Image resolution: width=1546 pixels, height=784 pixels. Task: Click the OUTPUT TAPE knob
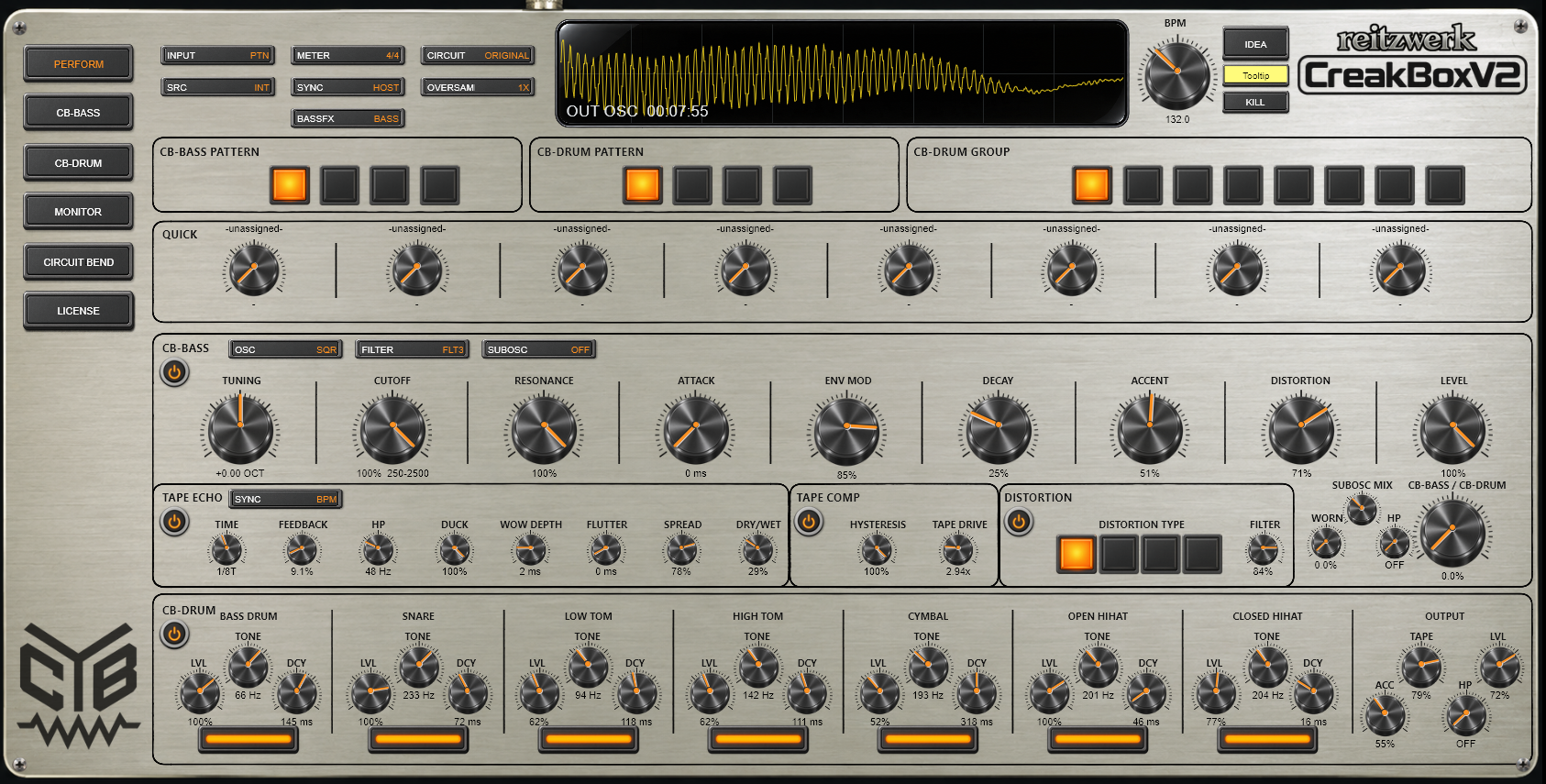1421,667
